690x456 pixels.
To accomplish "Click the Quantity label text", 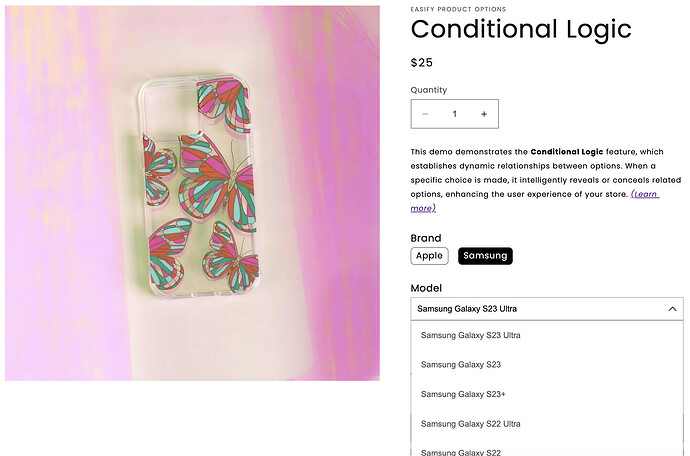I will click(429, 90).
